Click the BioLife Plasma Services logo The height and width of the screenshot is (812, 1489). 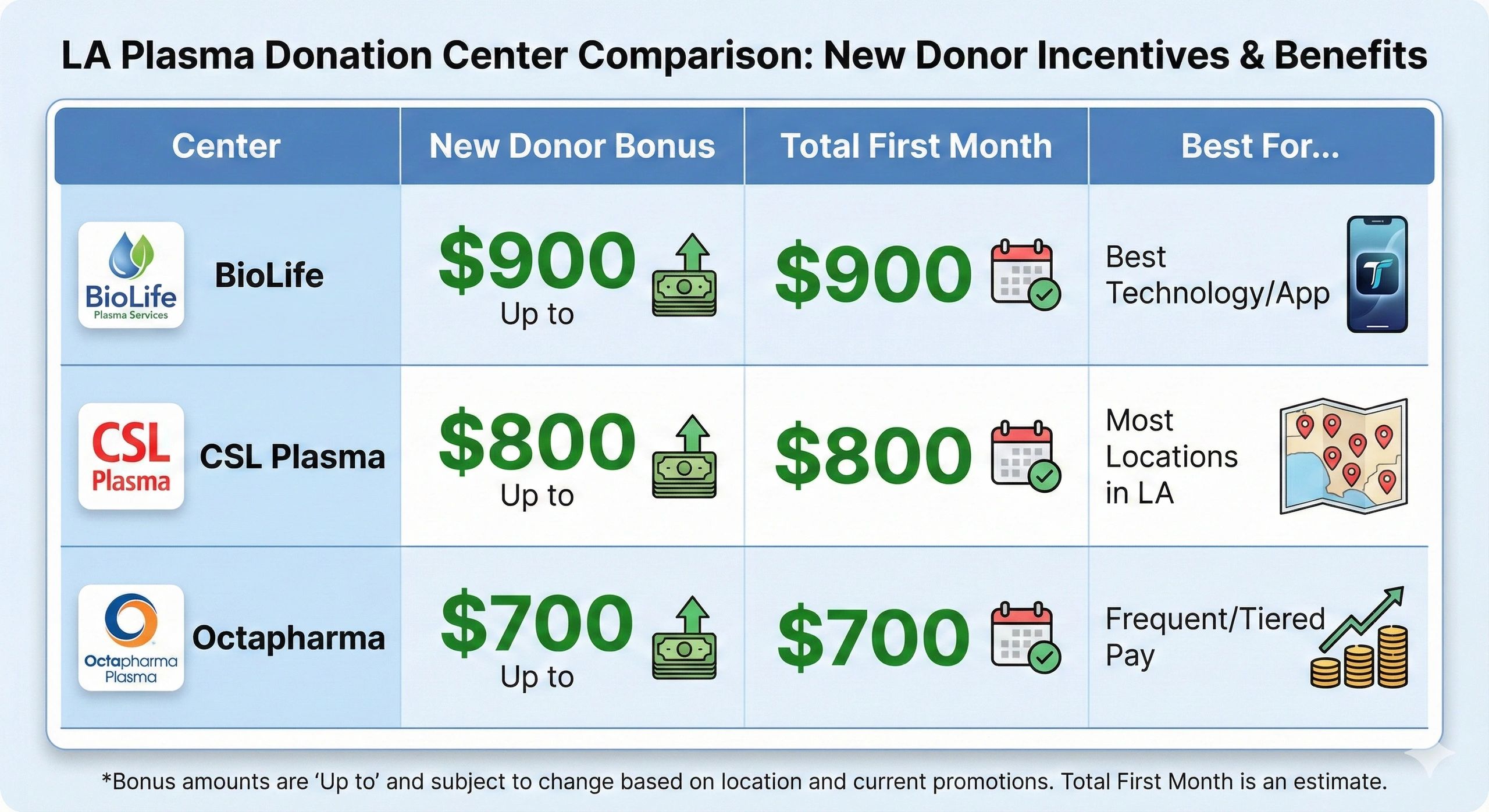131,275
